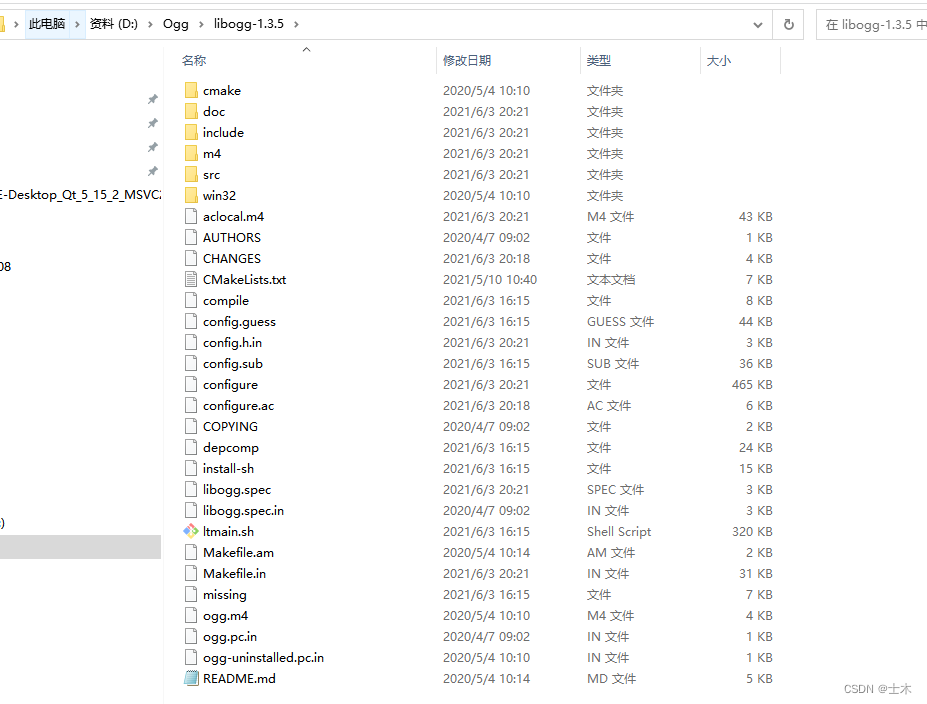Unpin the topmost pinned item in navigation pane
The height and width of the screenshot is (704, 927).
[x=152, y=99]
